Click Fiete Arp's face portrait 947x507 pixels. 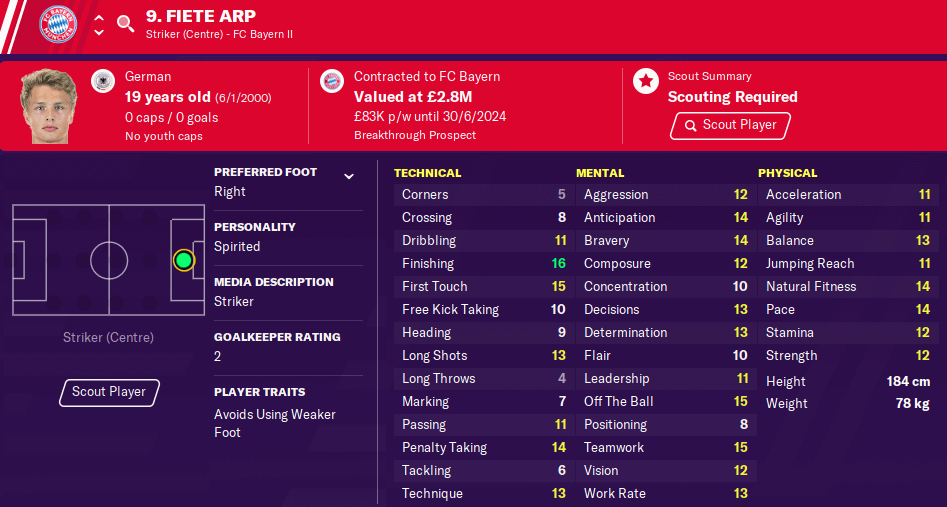pyautogui.click(x=48, y=106)
